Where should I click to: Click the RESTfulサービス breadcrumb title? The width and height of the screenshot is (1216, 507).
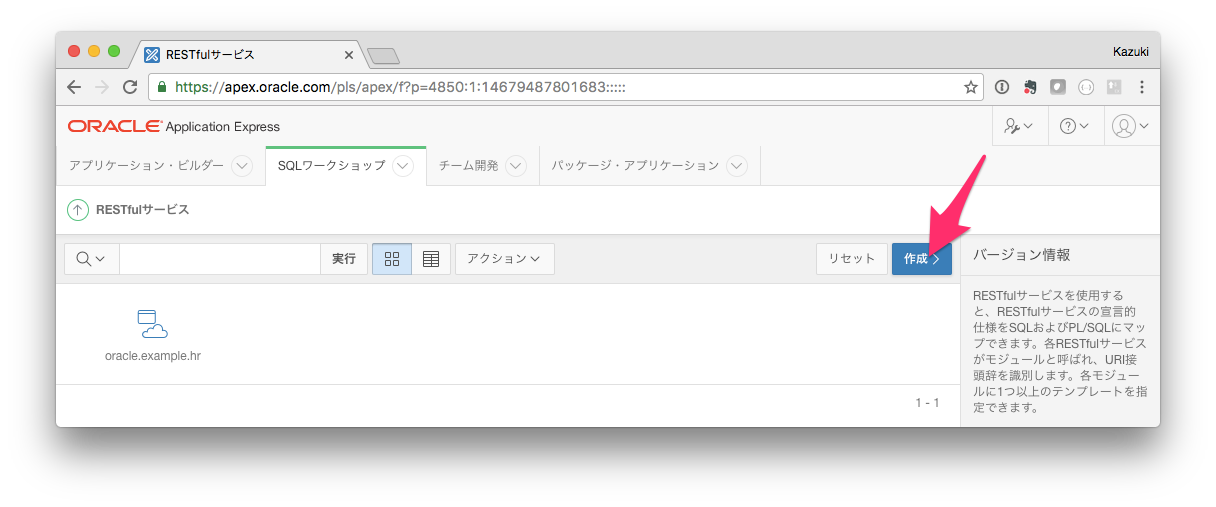pyautogui.click(x=142, y=210)
